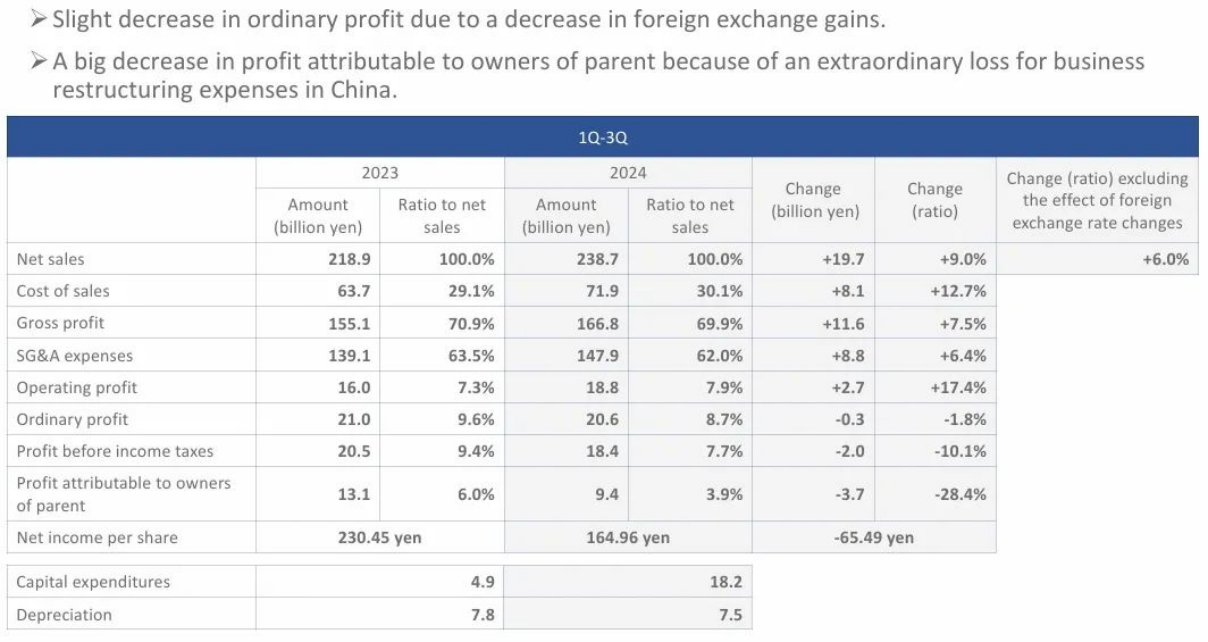Click the Cost of sales row label

[63, 291]
